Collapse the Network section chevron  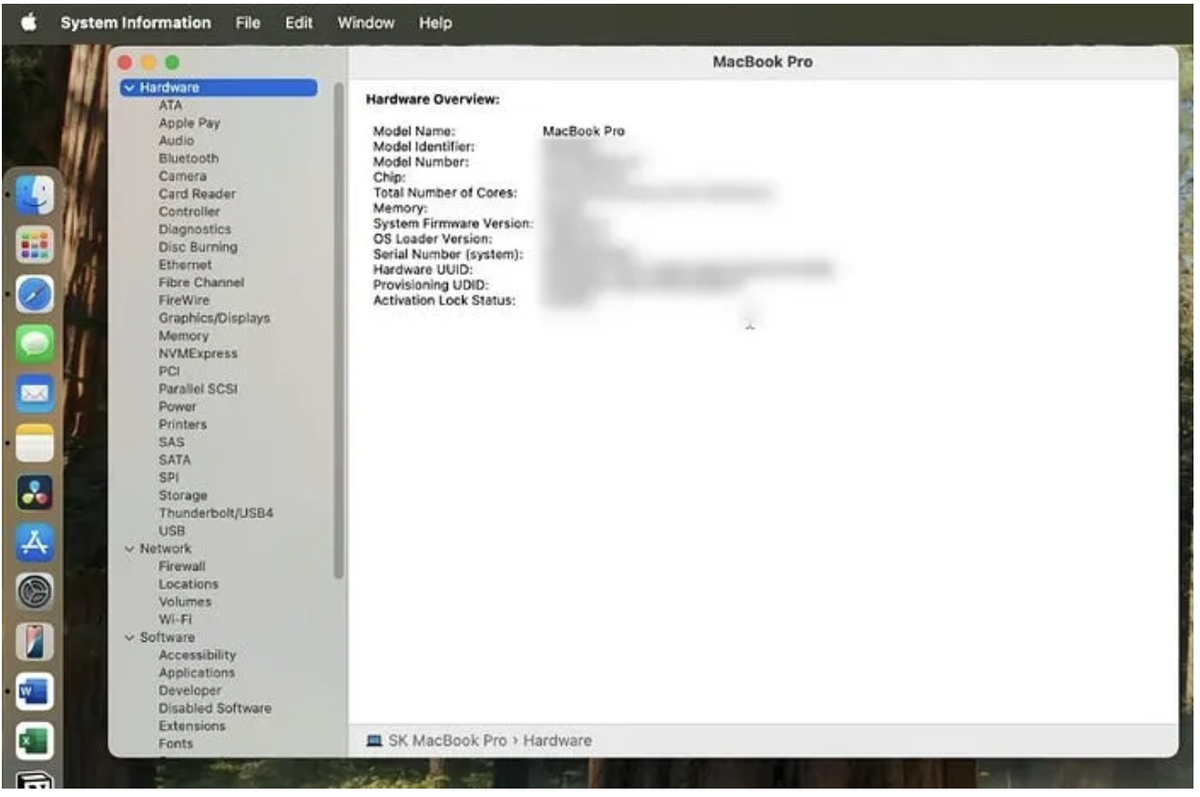(x=129, y=549)
